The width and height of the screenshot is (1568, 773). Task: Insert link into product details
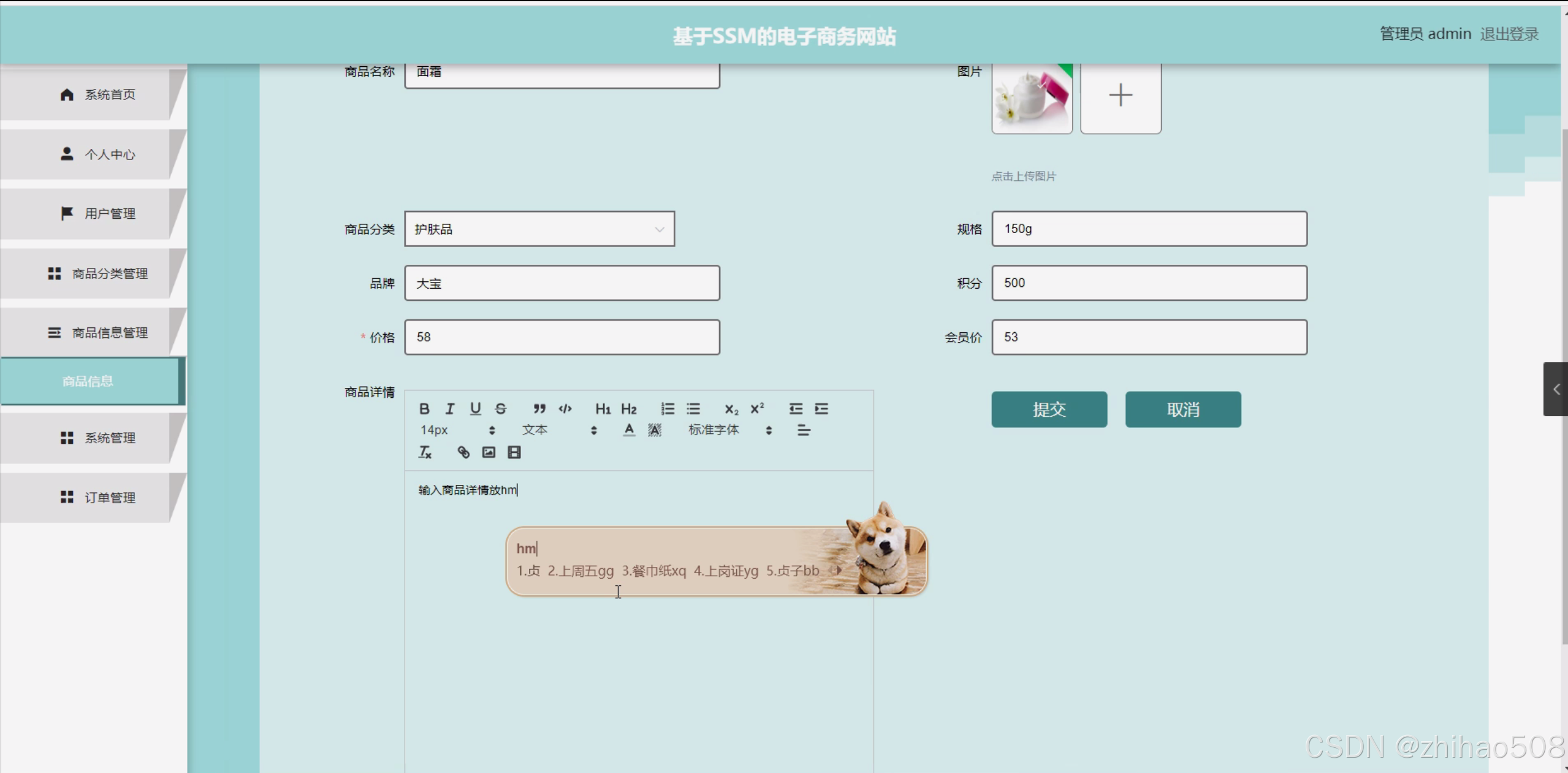463,452
